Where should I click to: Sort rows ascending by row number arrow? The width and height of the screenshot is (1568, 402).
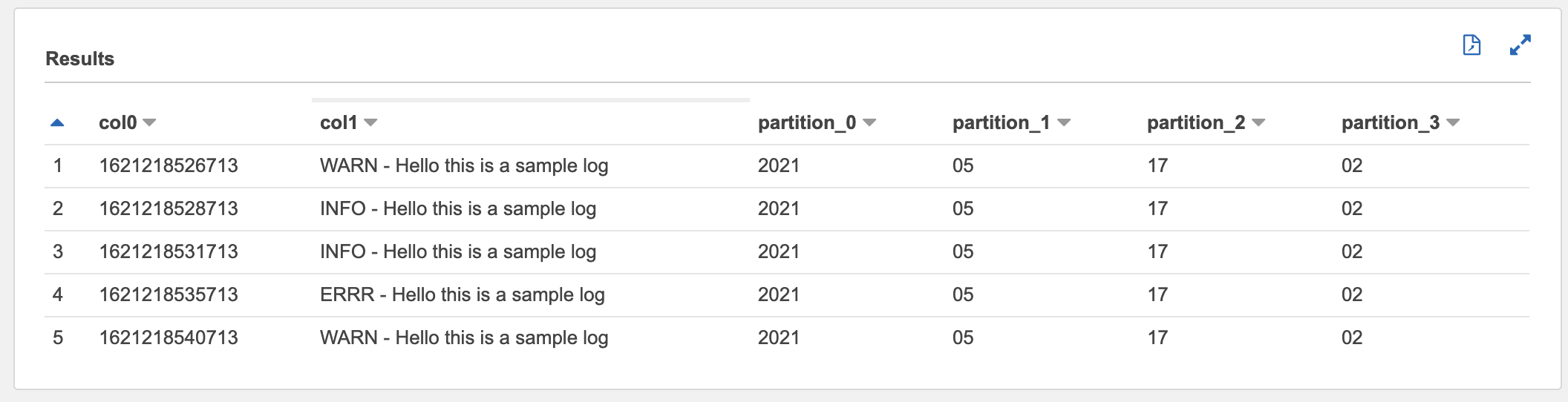tap(57, 123)
